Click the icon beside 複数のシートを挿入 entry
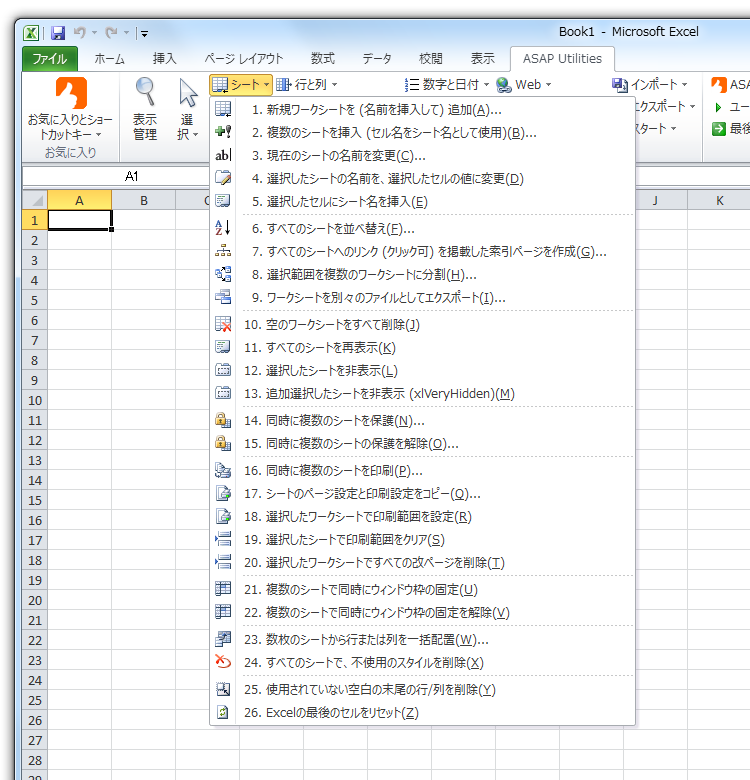 click(x=223, y=132)
